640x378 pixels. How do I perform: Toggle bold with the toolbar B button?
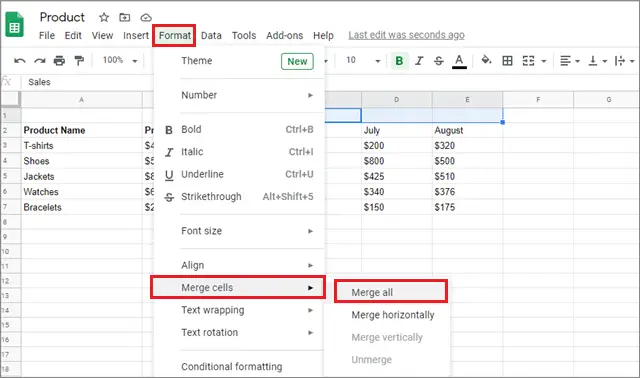click(399, 61)
